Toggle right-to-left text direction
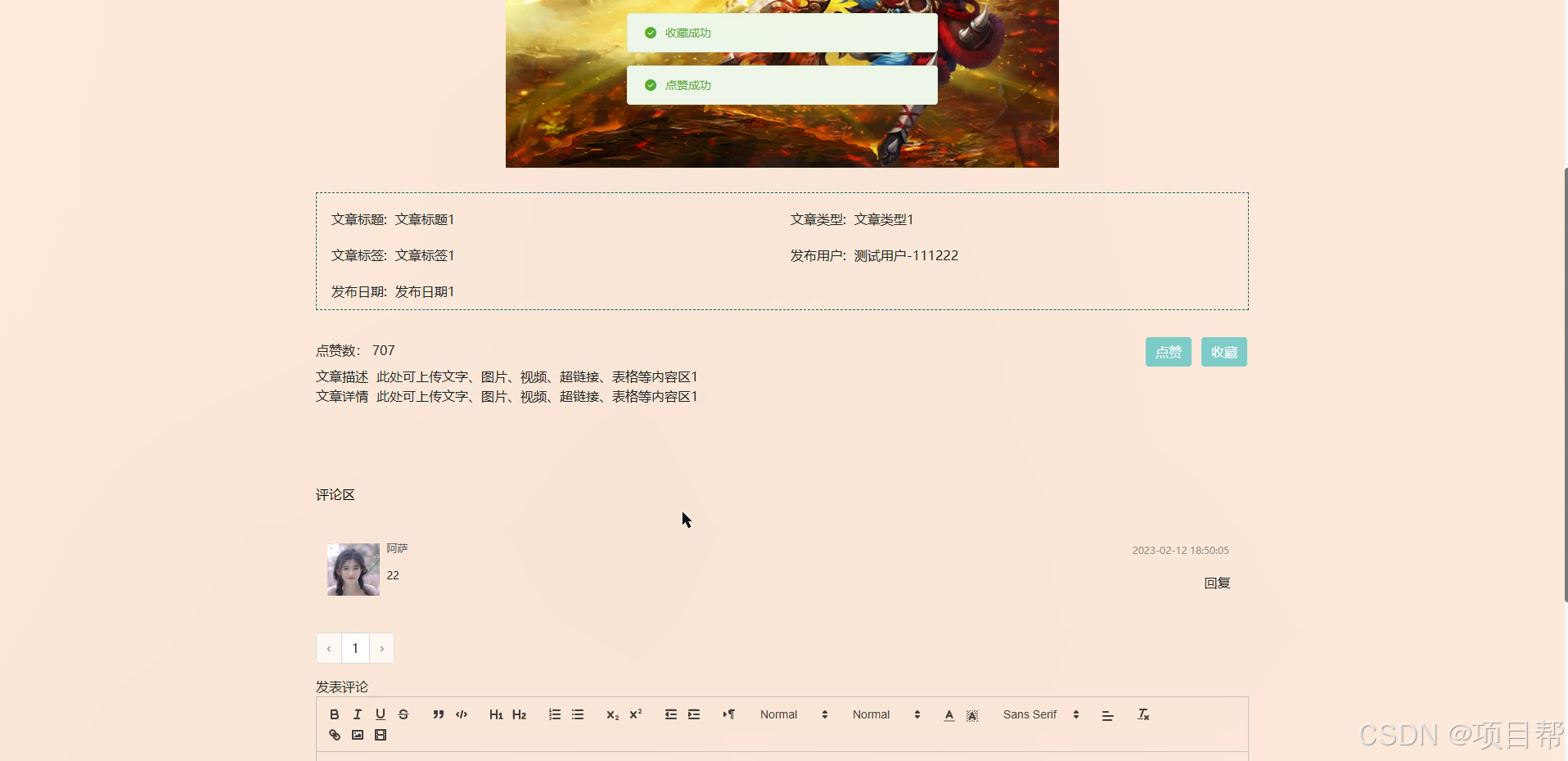This screenshot has height=761, width=1568. click(x=728, y=714)
